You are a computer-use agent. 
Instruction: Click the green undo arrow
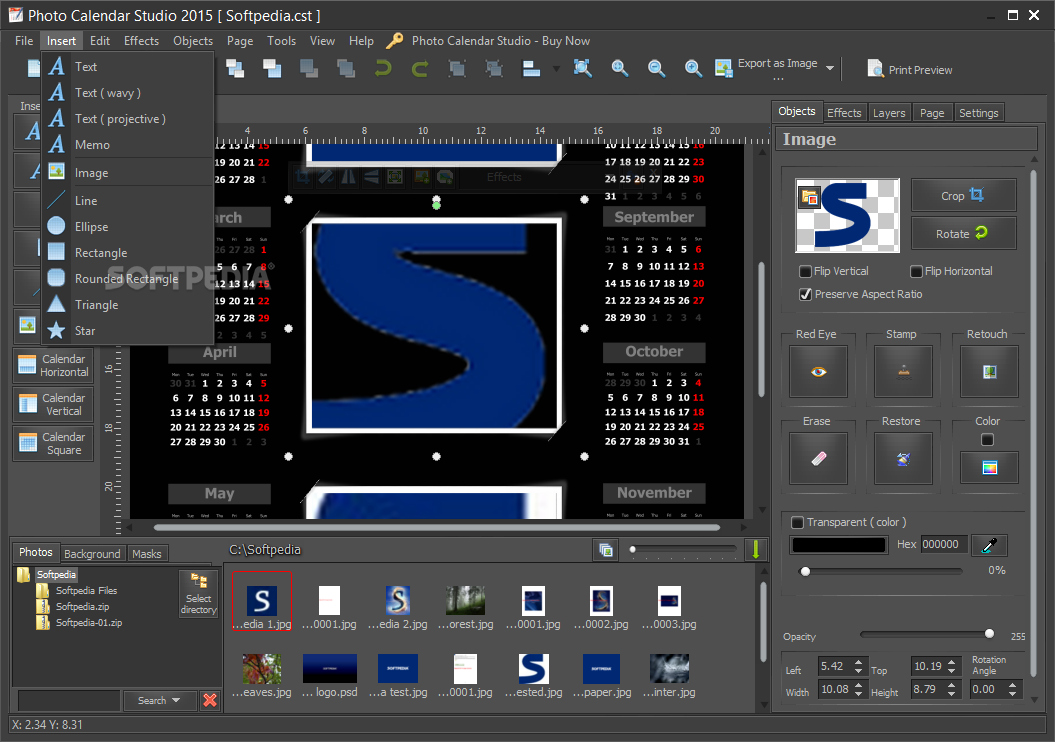pos(383,69)
